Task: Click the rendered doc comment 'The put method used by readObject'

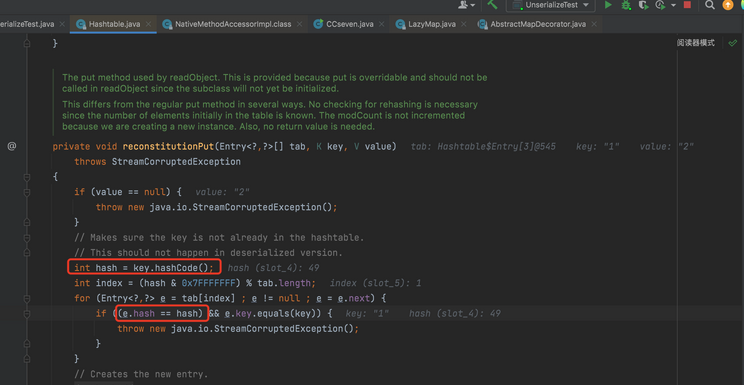Action: point(142,77)
